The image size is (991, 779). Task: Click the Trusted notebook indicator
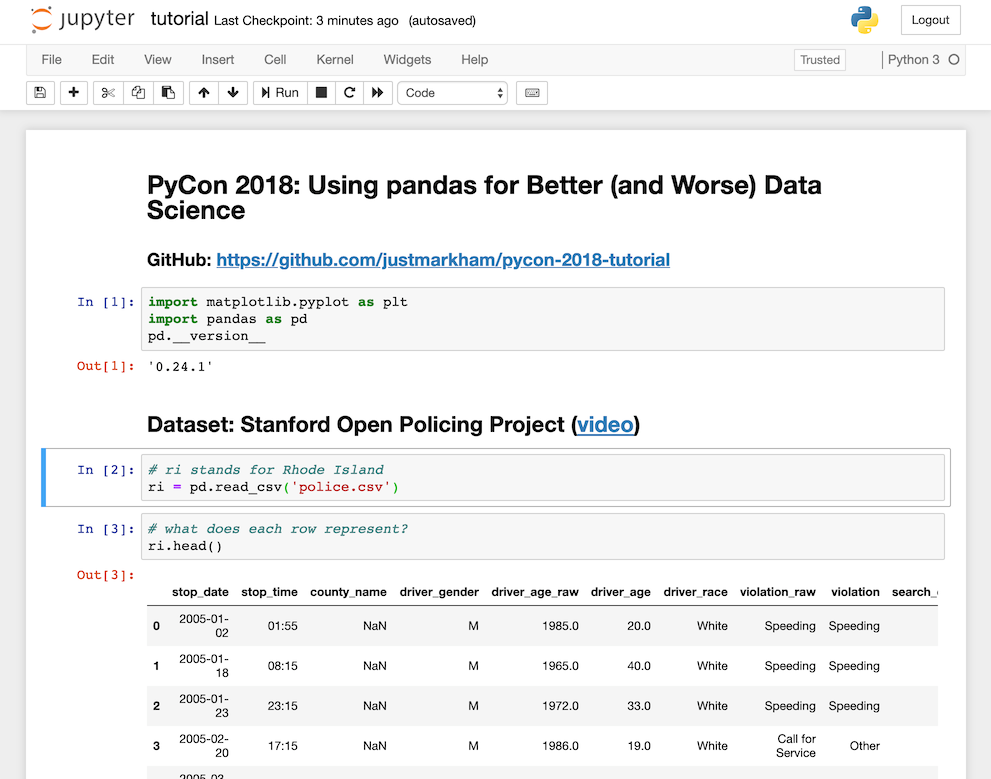click(819, 60)
